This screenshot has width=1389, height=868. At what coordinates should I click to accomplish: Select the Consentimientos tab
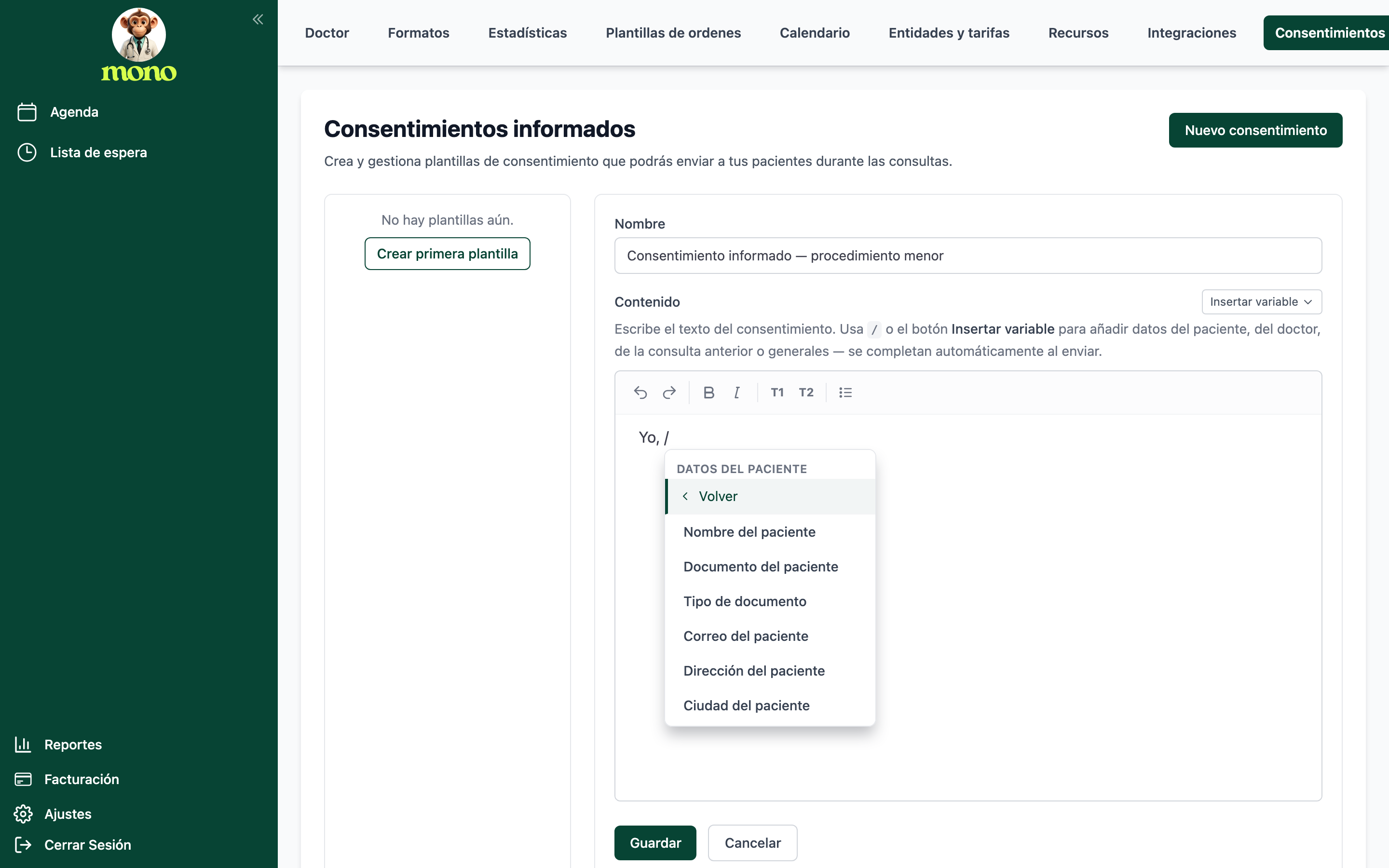pyautogui.click(x=1326, y=33)
